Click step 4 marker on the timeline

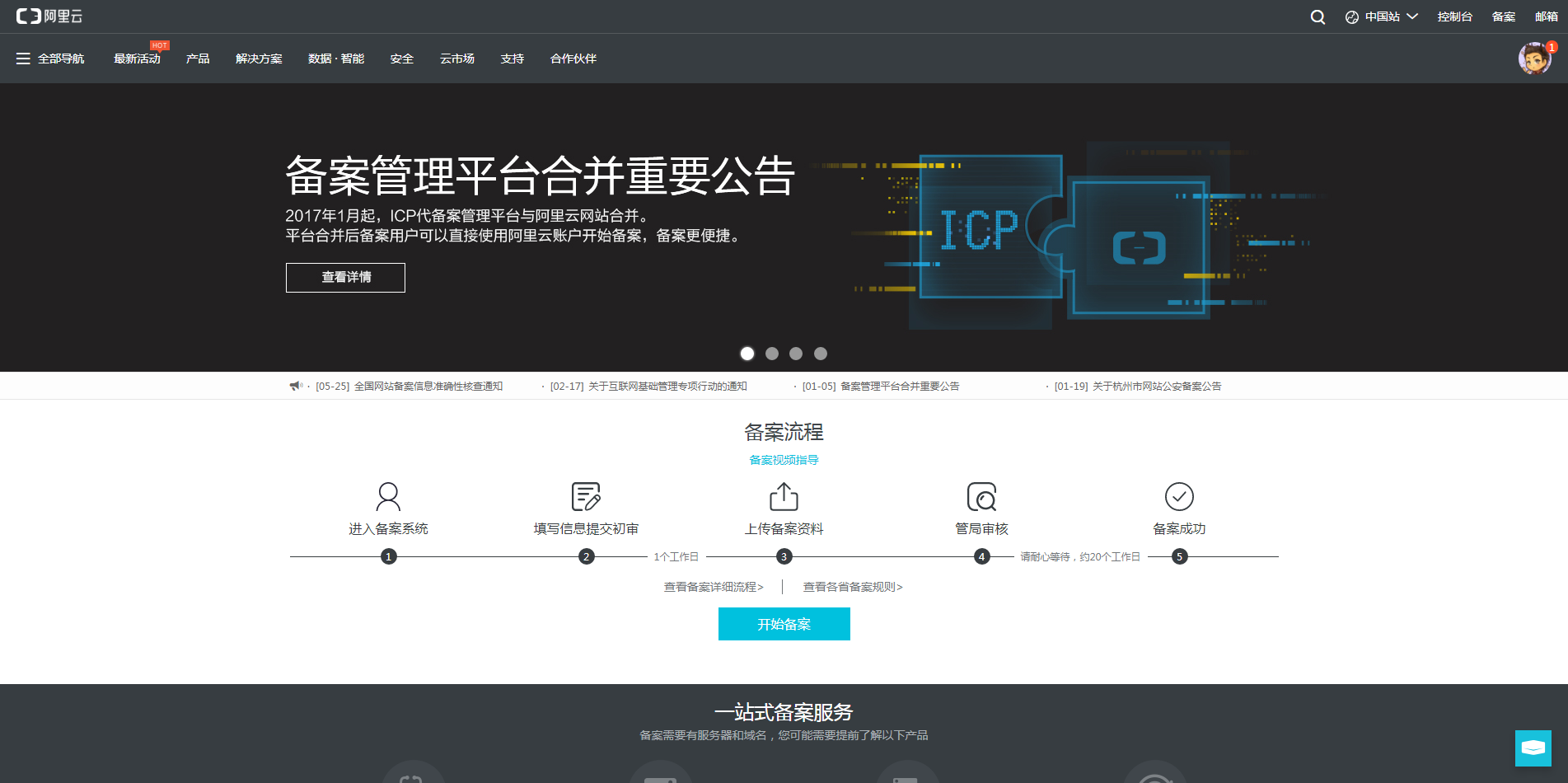982,556
